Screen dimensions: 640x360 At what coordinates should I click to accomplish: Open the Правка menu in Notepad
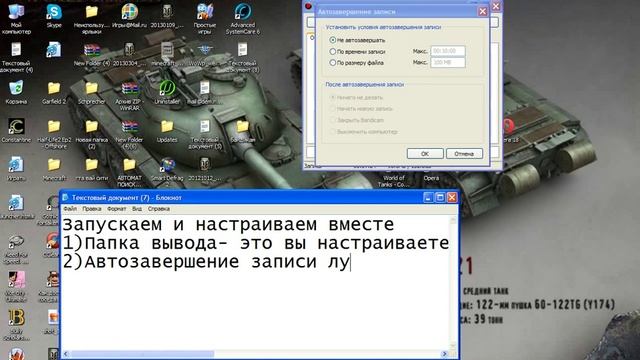pos(92,209)
